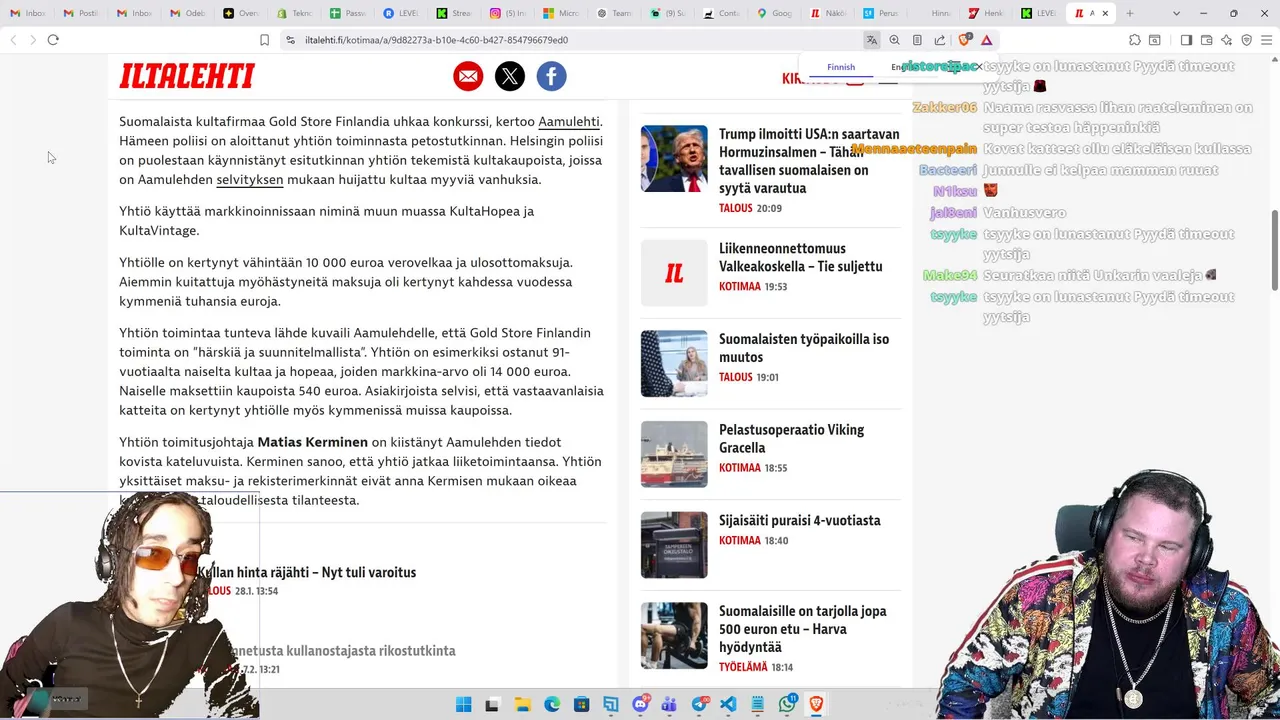Open Kullan hinta räjähti related article
Screen dimensions: 1280x720
point(306,573)
